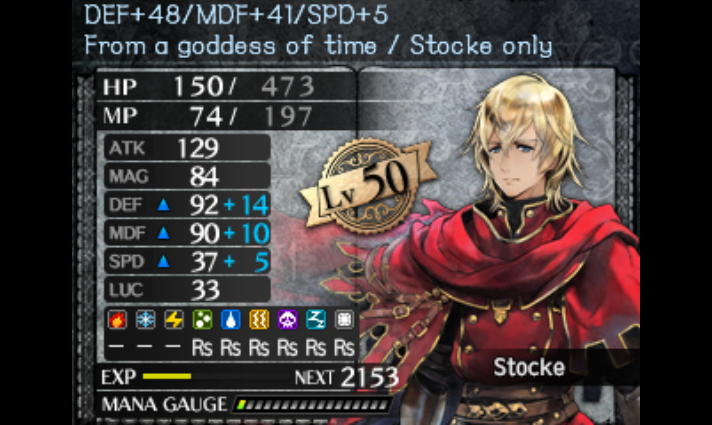Image resolution: width=712 pixels, height=425 pixels.
Task: Select the lightning bolt resistance icon
Action: pos(174,320)
